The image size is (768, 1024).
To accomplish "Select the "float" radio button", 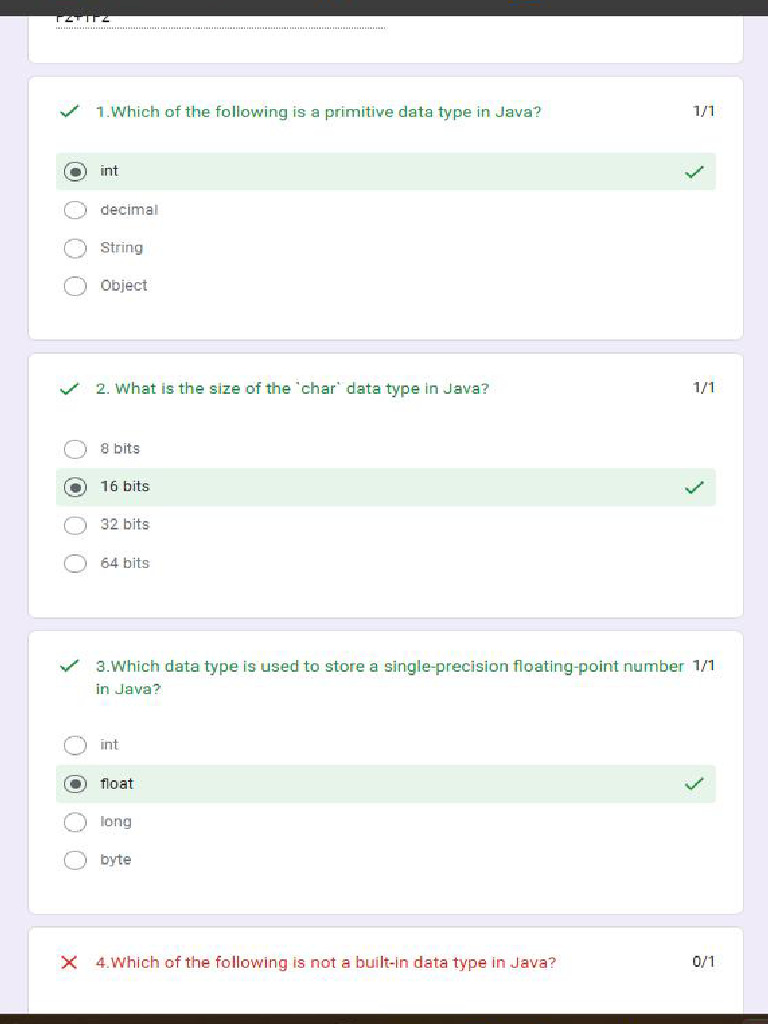I will (x=75, y=784).
